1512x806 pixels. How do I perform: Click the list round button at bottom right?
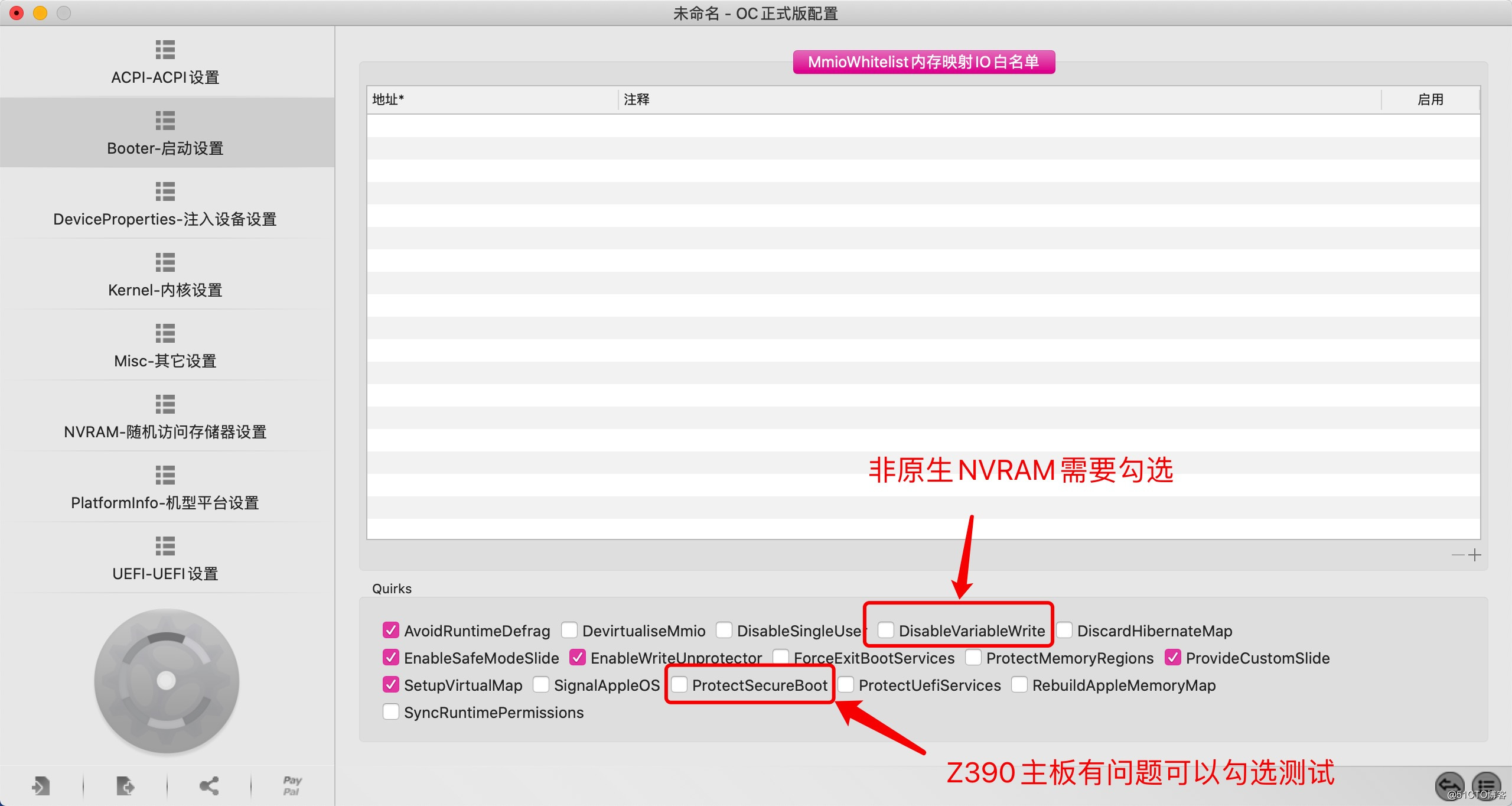[1486, 785]
